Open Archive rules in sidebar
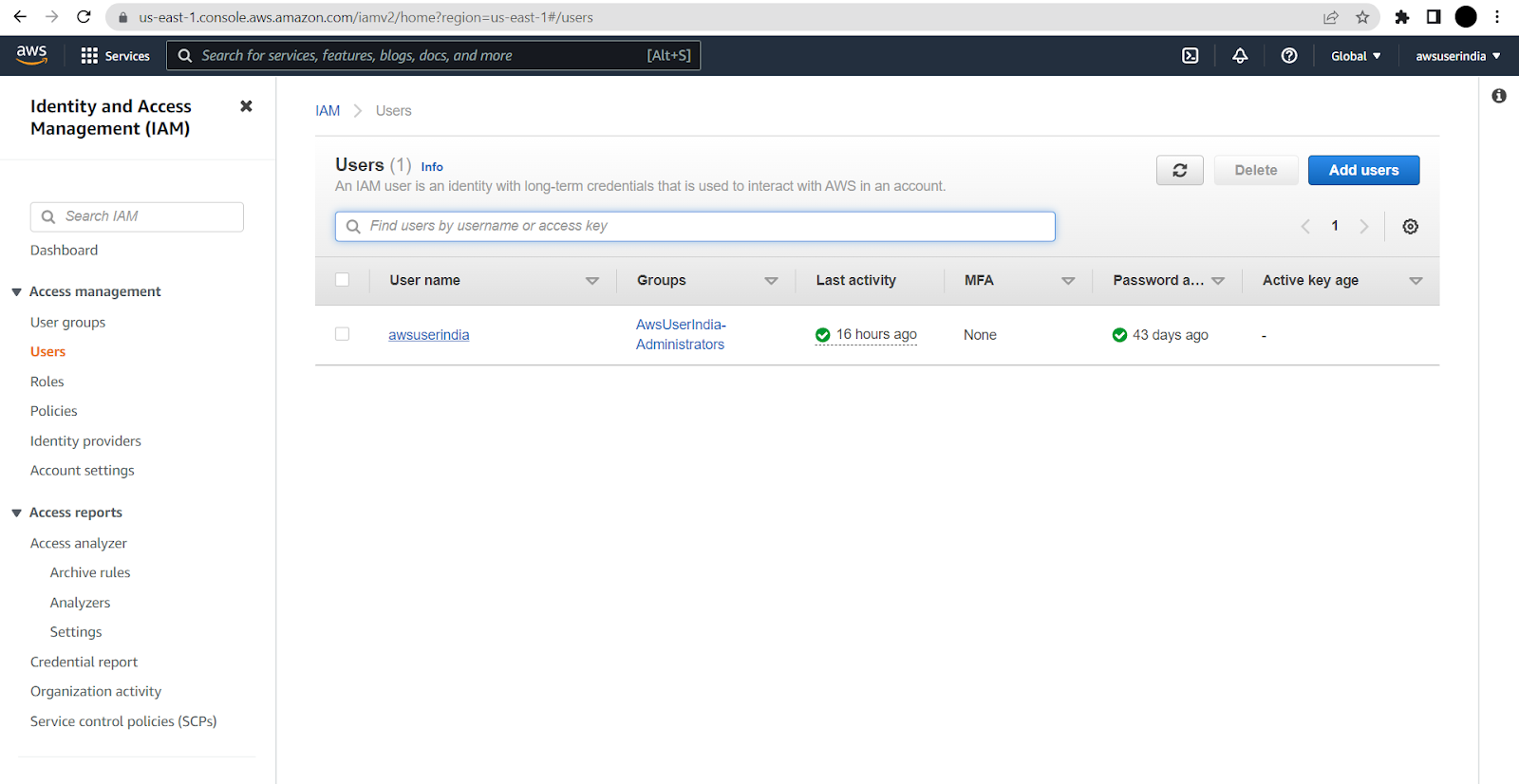The width and height of the screenshot is (1519, 784). [90, 573]
